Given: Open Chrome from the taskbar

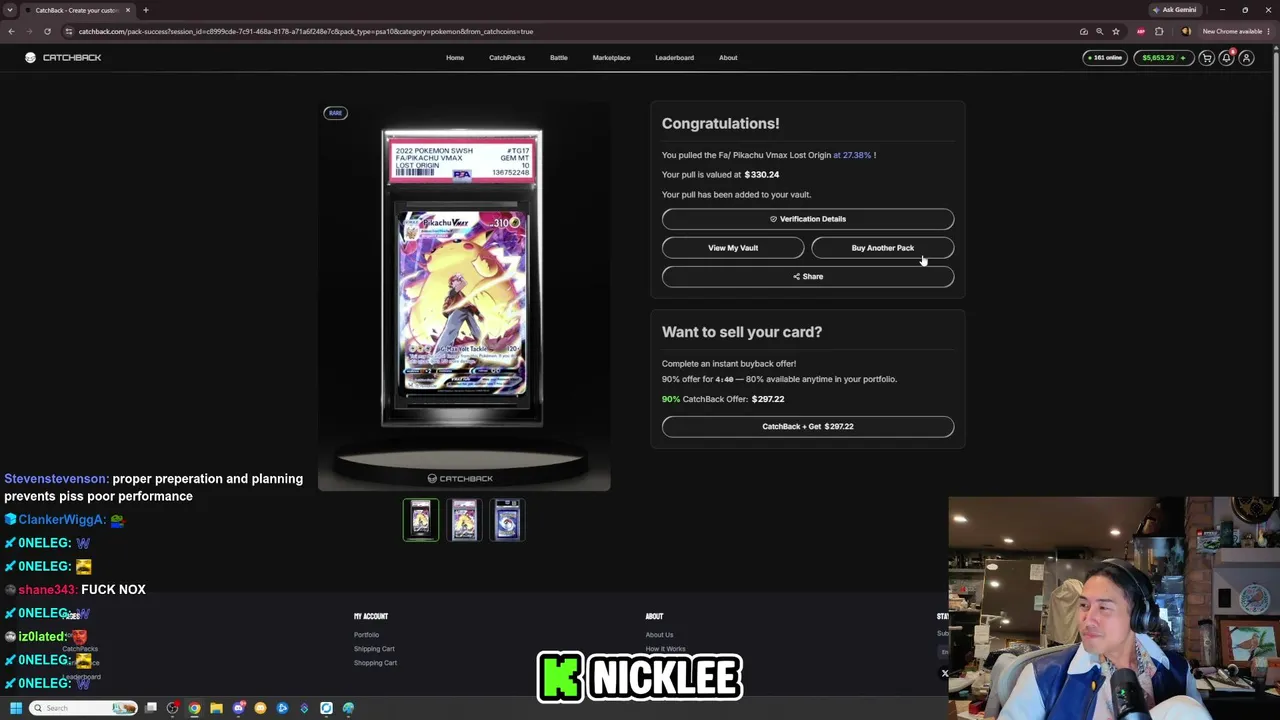Looking at the screenshot, I should [x=194, y=708].
